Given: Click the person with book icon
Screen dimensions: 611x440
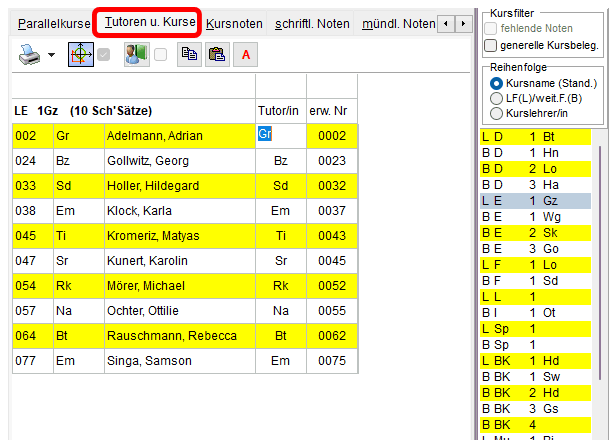Looking at the screenshot, I should tap(136, 55).
